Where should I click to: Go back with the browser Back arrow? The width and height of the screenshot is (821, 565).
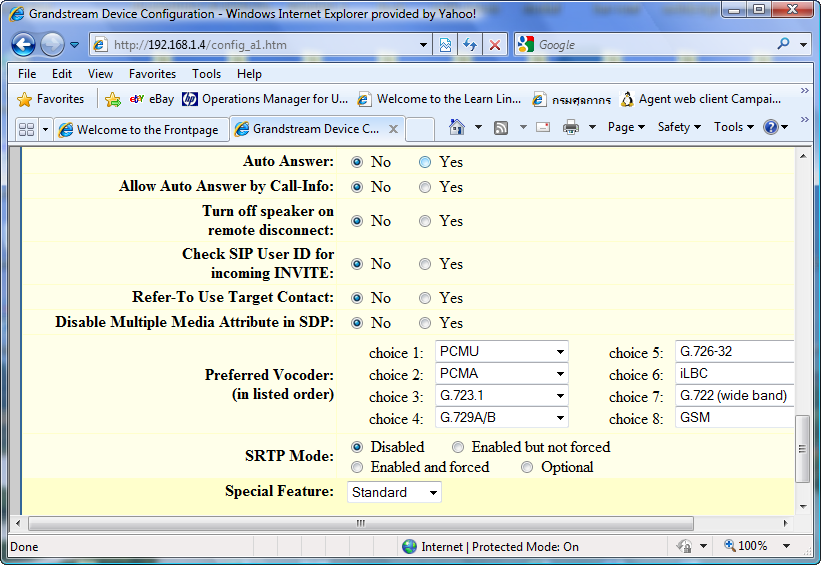pos(24,45)
